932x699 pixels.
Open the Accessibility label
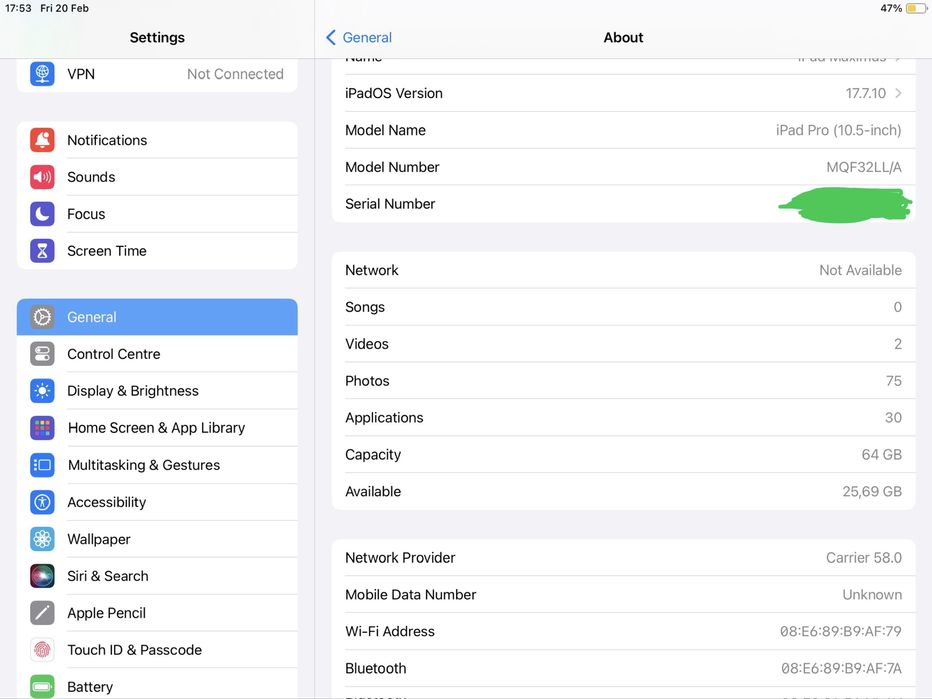coord(106,502)
